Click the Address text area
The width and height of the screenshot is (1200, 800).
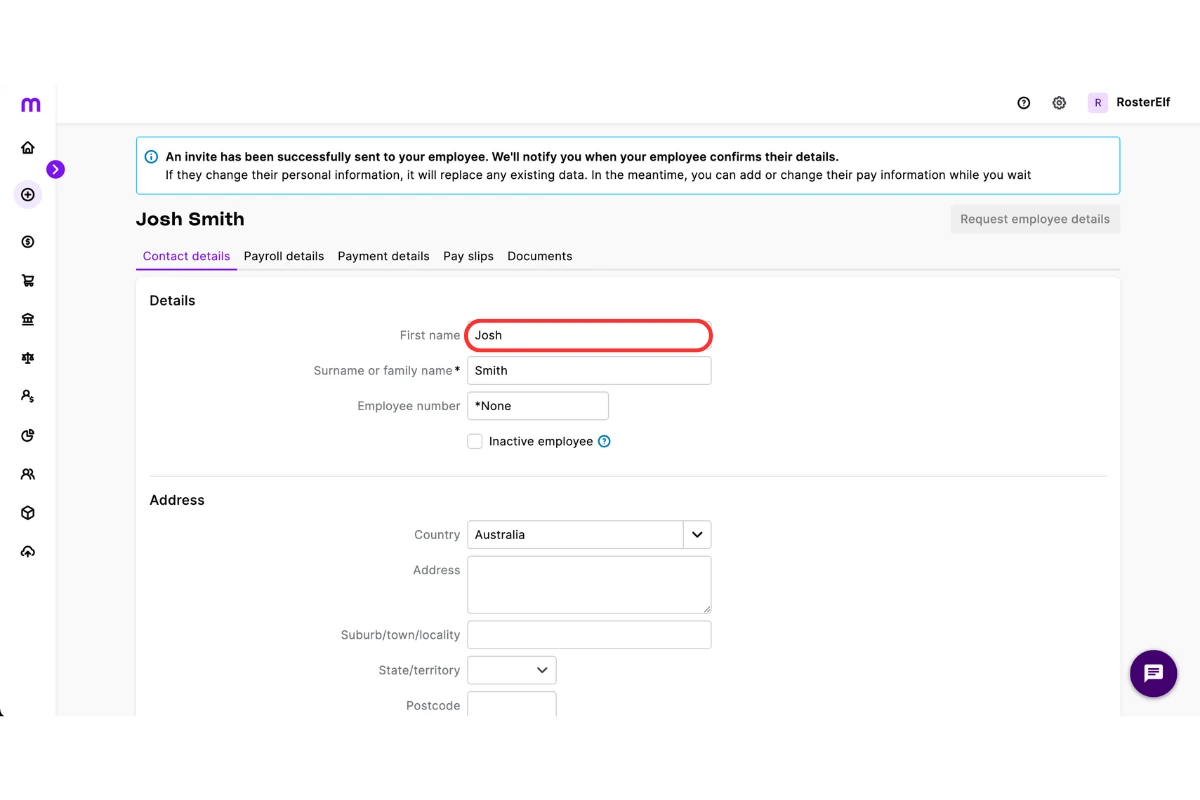pos(589,585)
